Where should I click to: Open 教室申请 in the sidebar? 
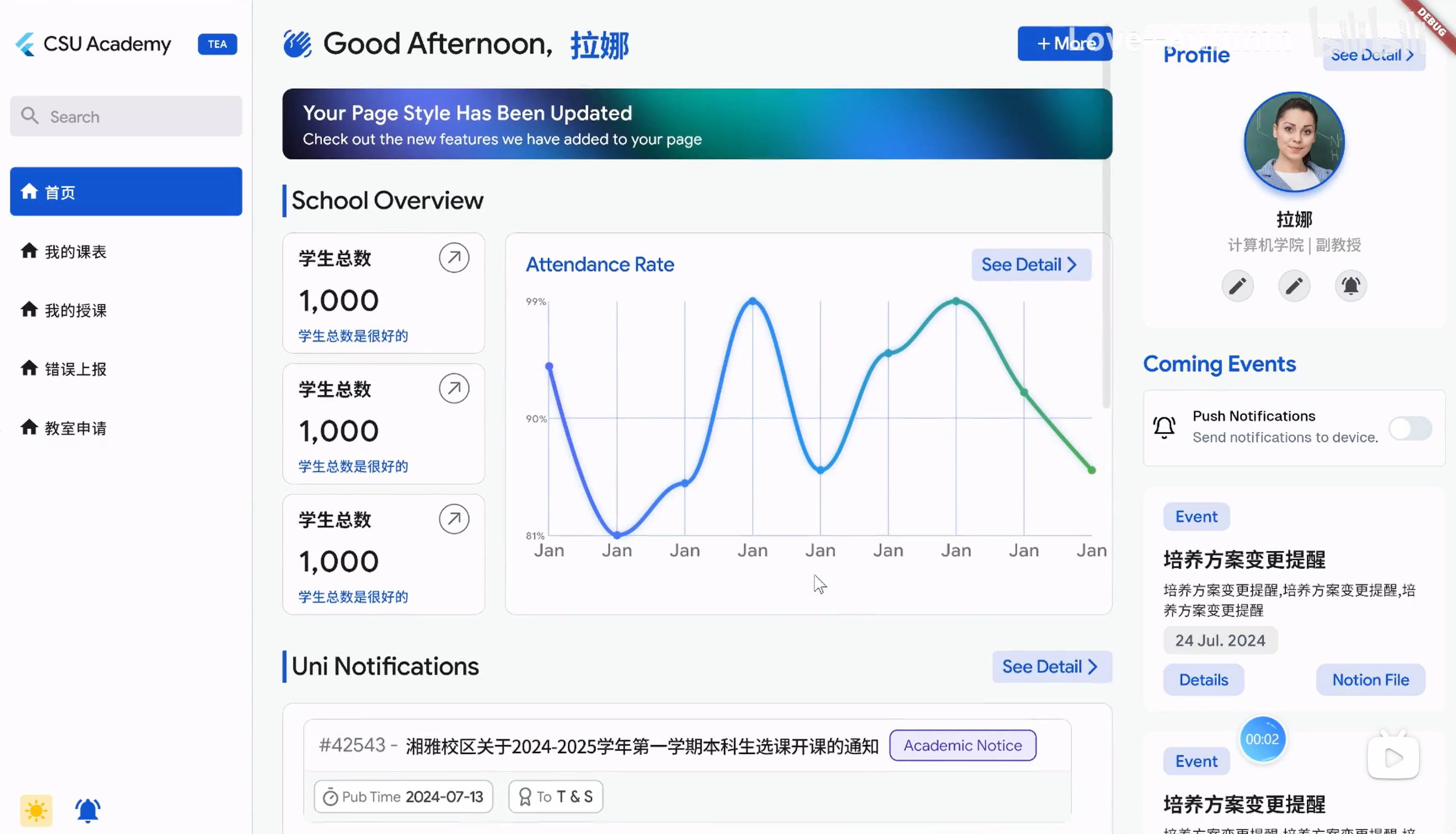126,427
